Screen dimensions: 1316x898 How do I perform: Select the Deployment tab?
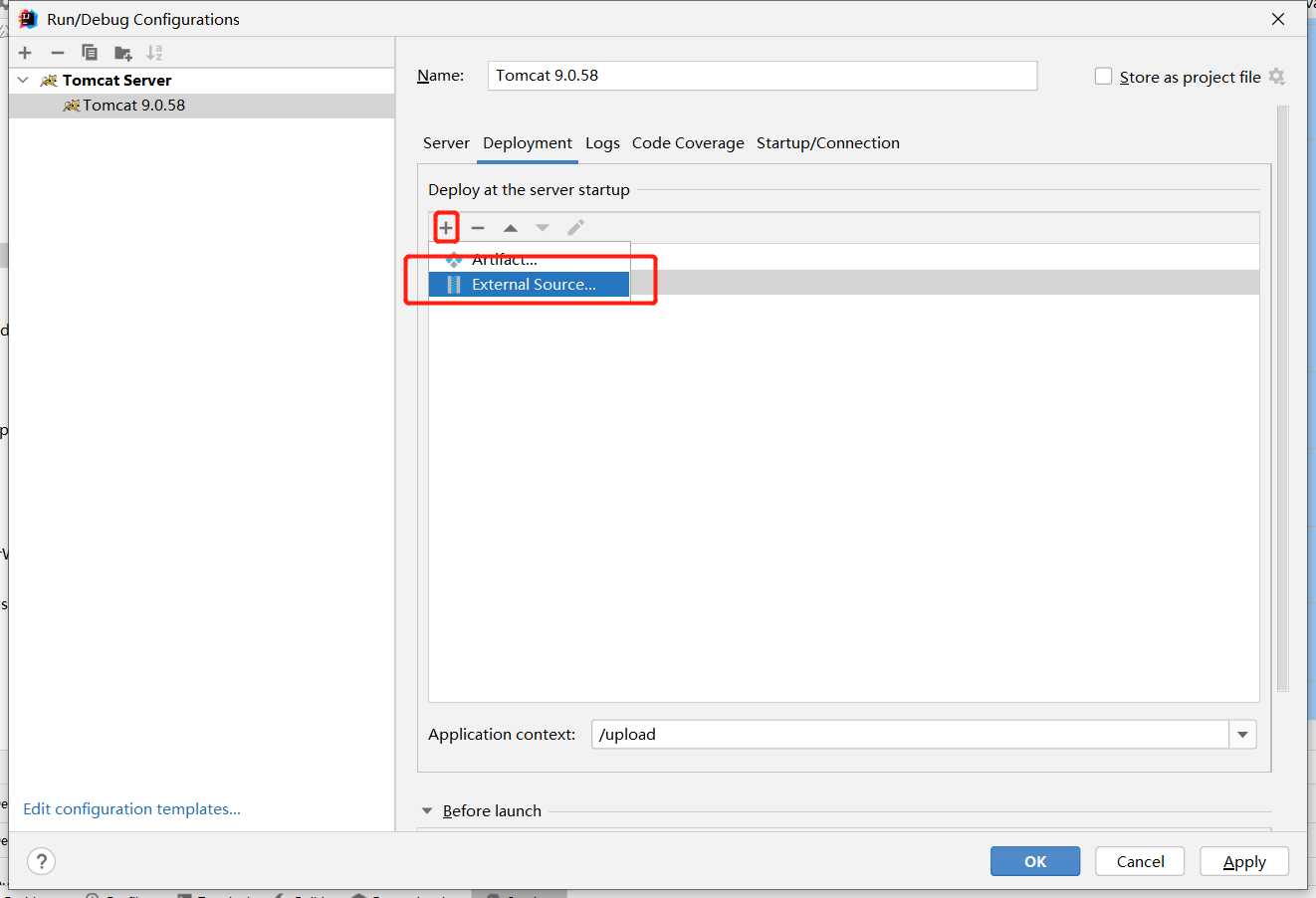528,143
